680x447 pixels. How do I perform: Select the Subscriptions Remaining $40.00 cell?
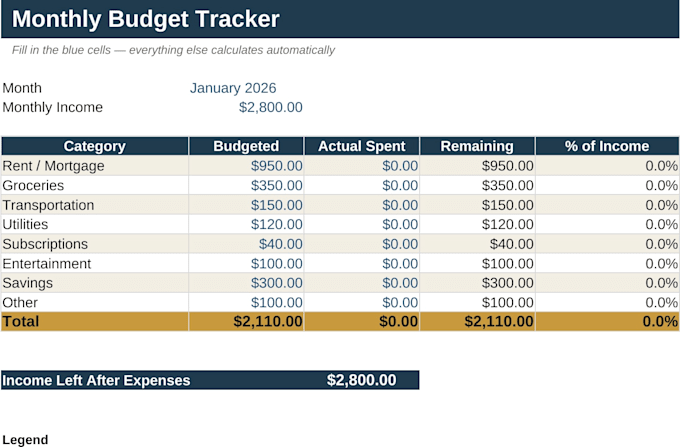(x=477, y=244)
